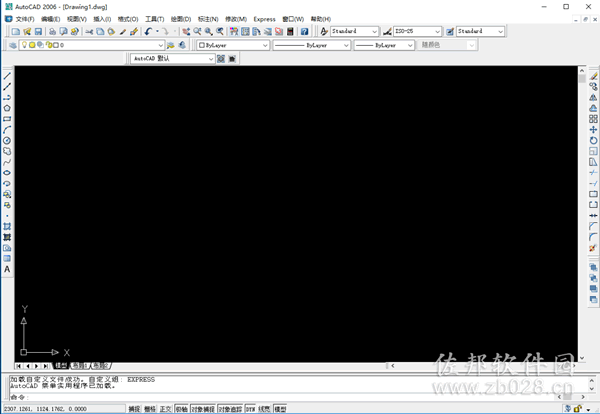Open the QuickCalc calculator icon
The height and width of the screenshot is (414, 600).
(290, 31)
